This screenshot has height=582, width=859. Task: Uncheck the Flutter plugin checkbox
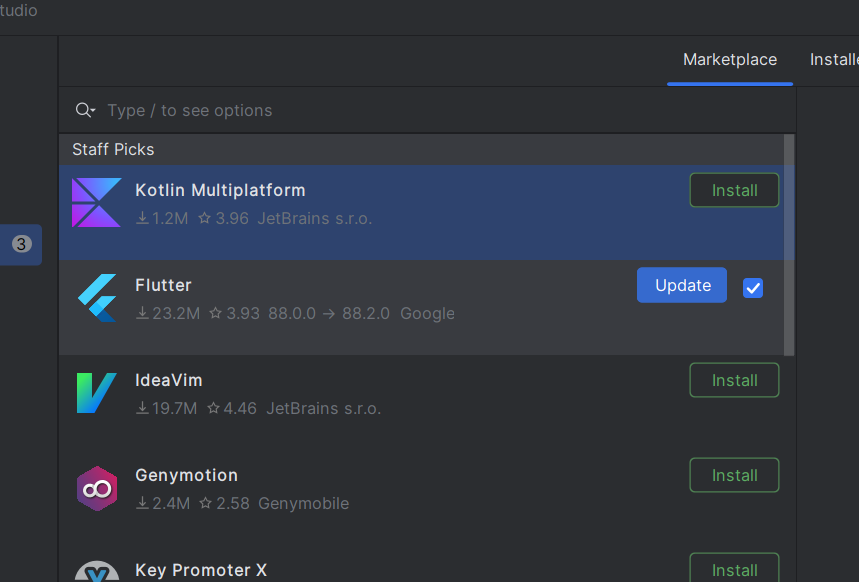(753, 288)
